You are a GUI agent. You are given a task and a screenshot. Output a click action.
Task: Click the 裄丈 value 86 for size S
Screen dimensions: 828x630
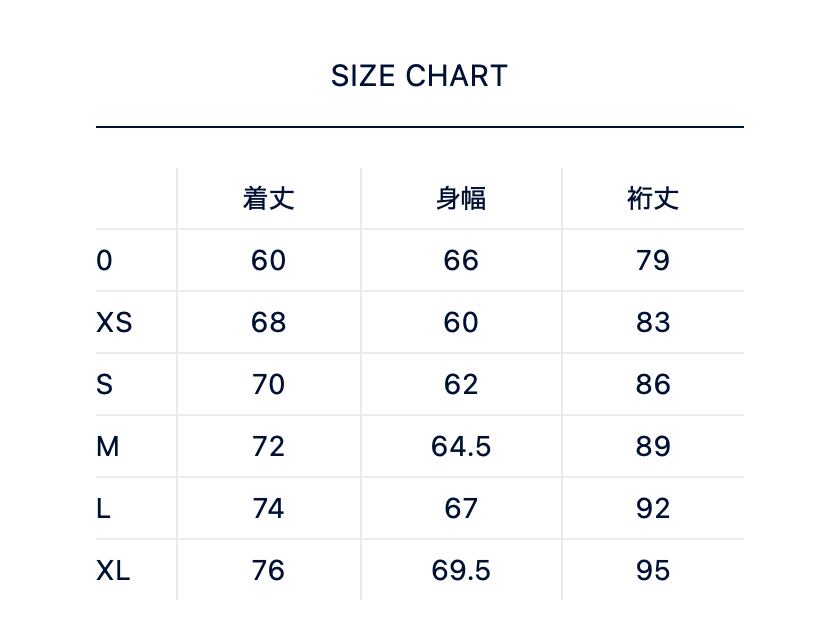(x=653, y=385)
